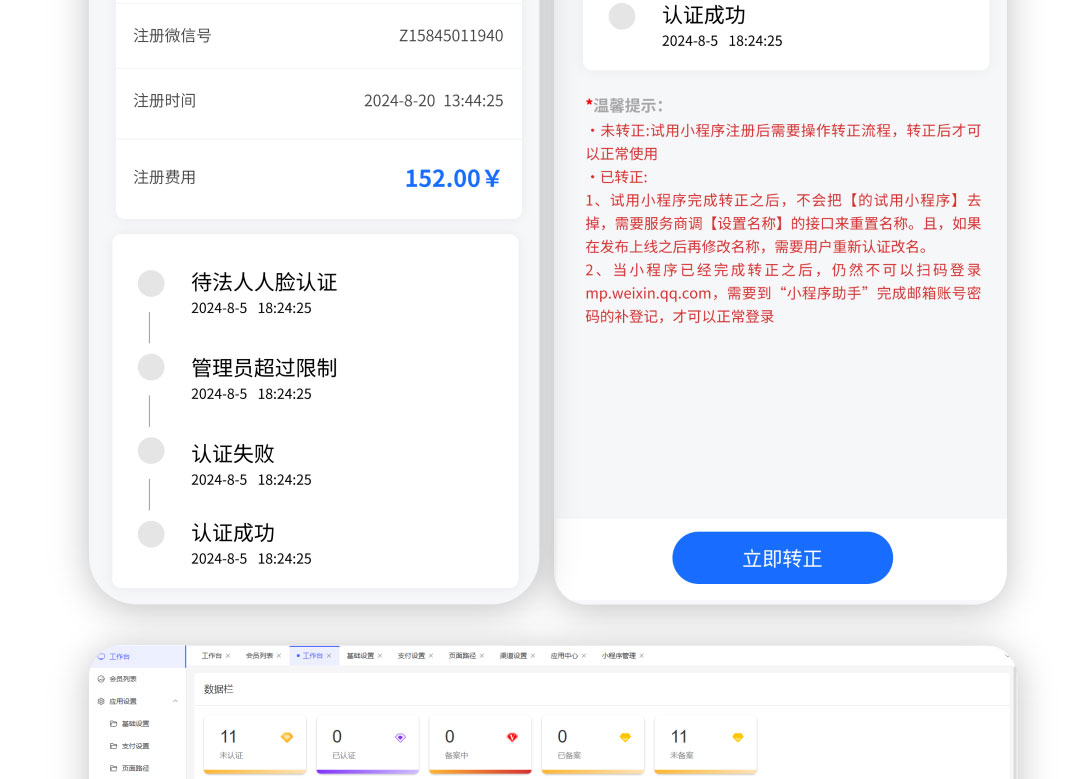The width and height of the screenshot is (1080, 779).
Task: Close the 小程序管理 tab
Action: click(642, 656)
